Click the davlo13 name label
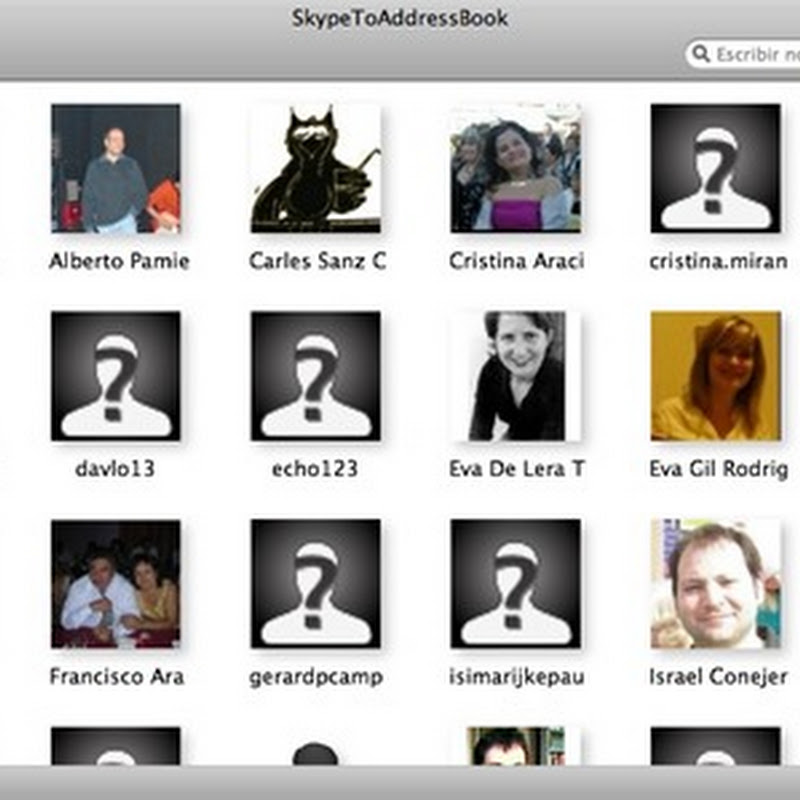 (x=115, y=468)
